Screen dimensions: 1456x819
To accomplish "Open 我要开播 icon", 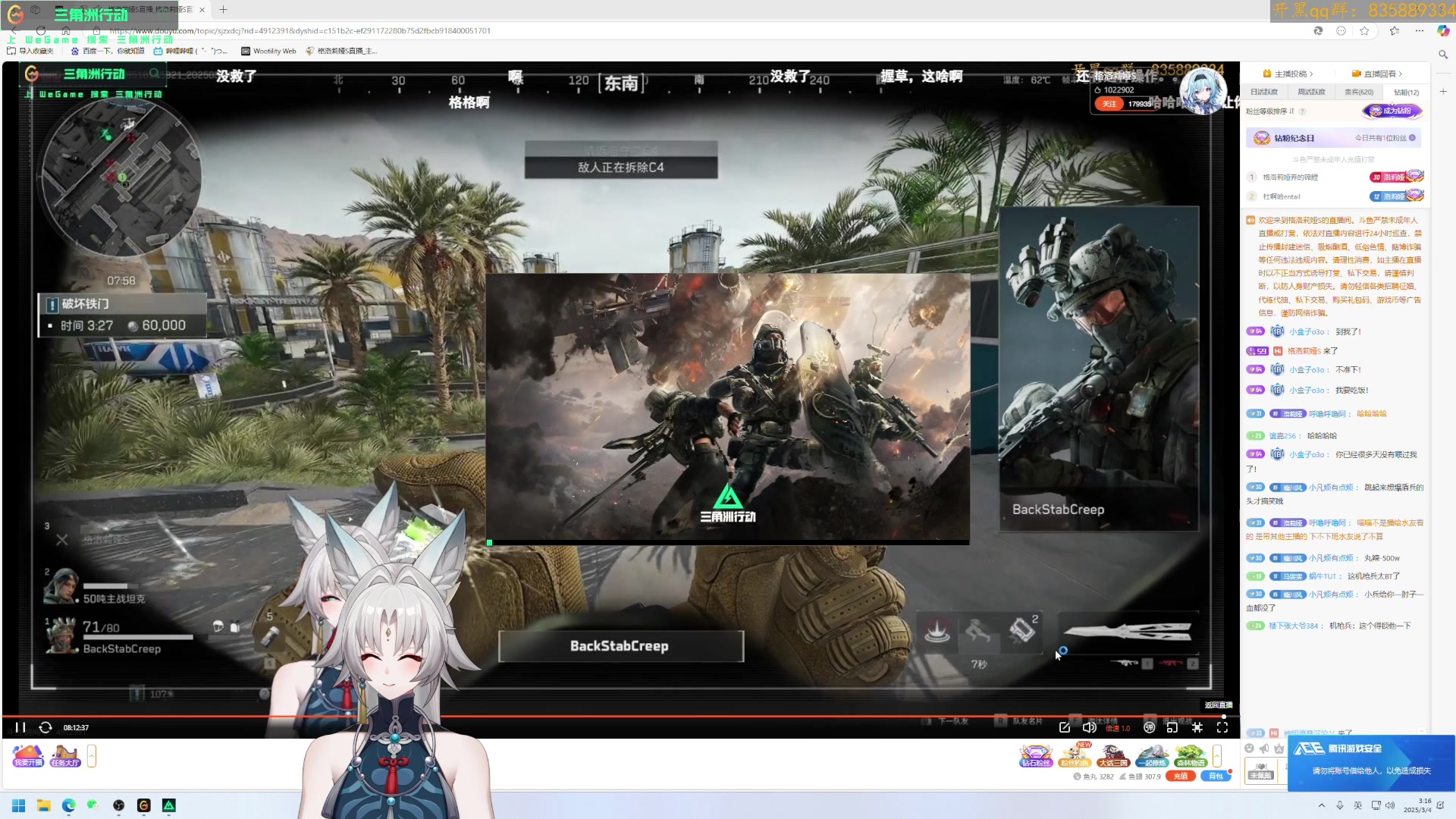I will click(x=28, y=755).
